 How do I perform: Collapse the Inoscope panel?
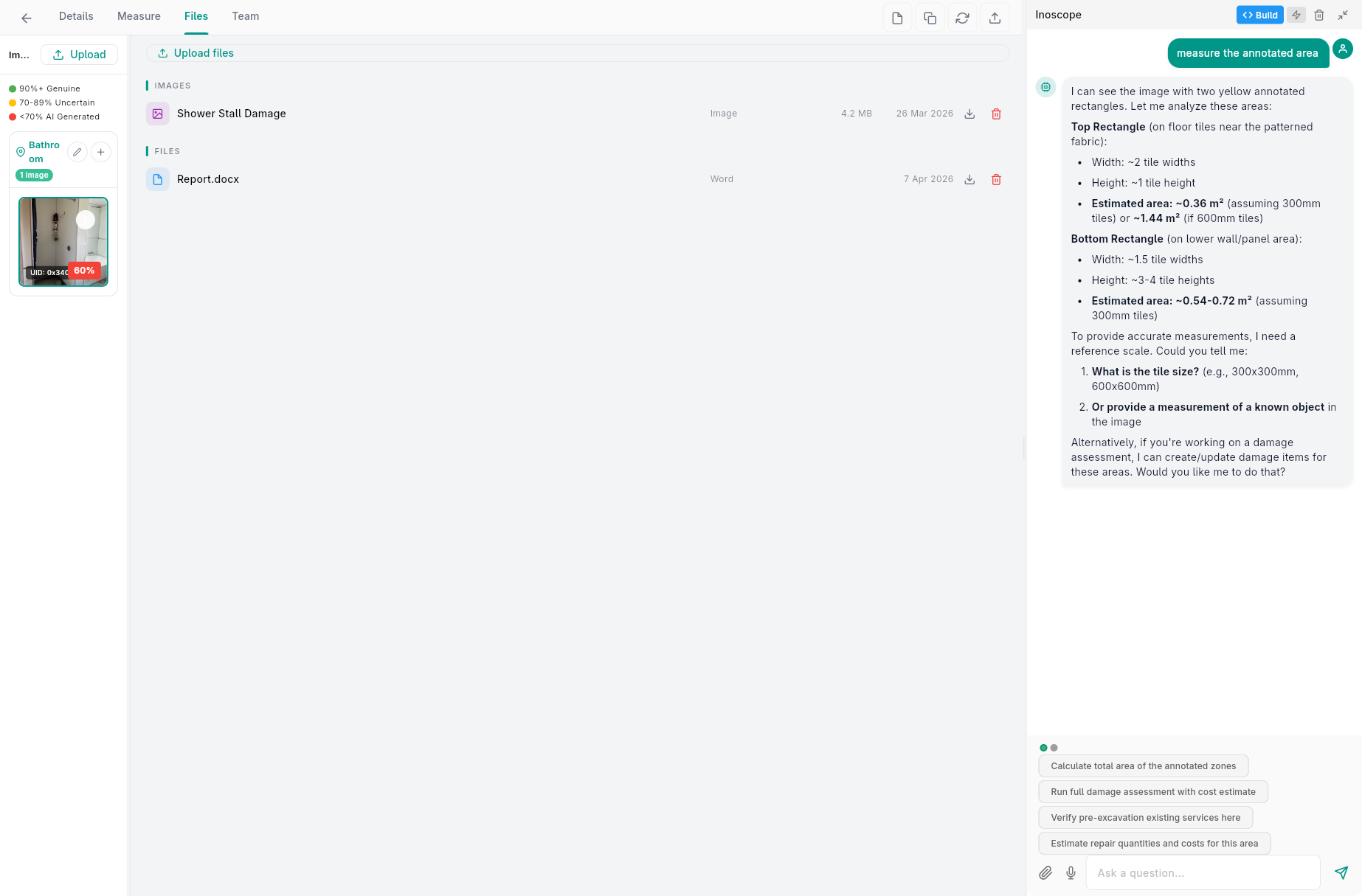point(1343,15)
